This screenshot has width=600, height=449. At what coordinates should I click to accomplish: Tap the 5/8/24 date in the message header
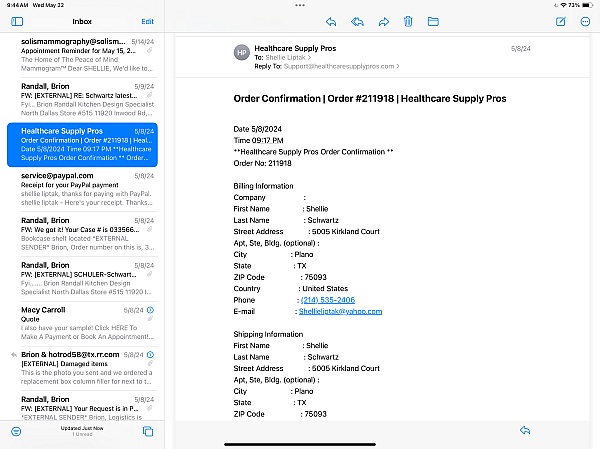click(x=521, y=49)
